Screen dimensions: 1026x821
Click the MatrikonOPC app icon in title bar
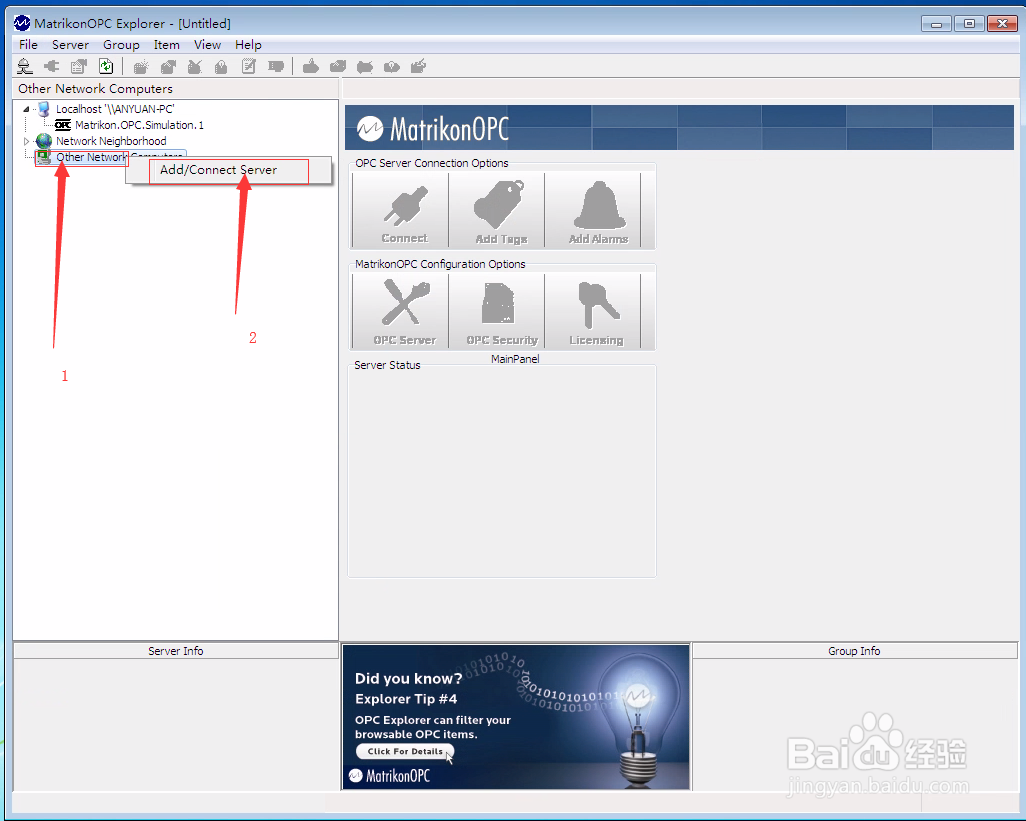coord(22,23)
